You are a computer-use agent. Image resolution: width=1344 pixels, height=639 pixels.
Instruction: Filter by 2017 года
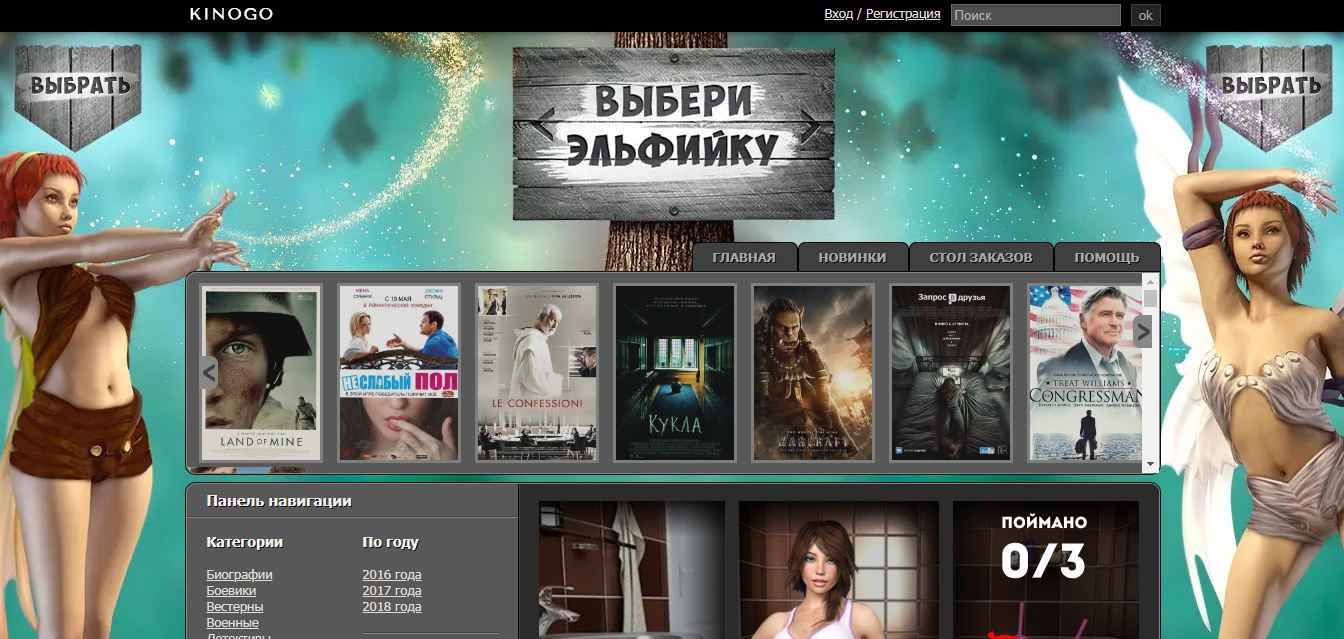click(392, 591)
